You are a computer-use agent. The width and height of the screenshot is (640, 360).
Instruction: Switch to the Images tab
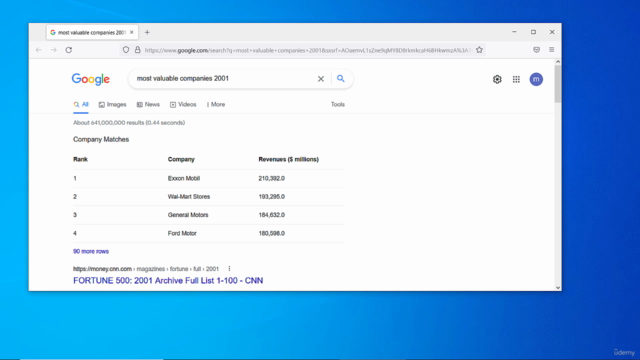click(x=112, y=104)
